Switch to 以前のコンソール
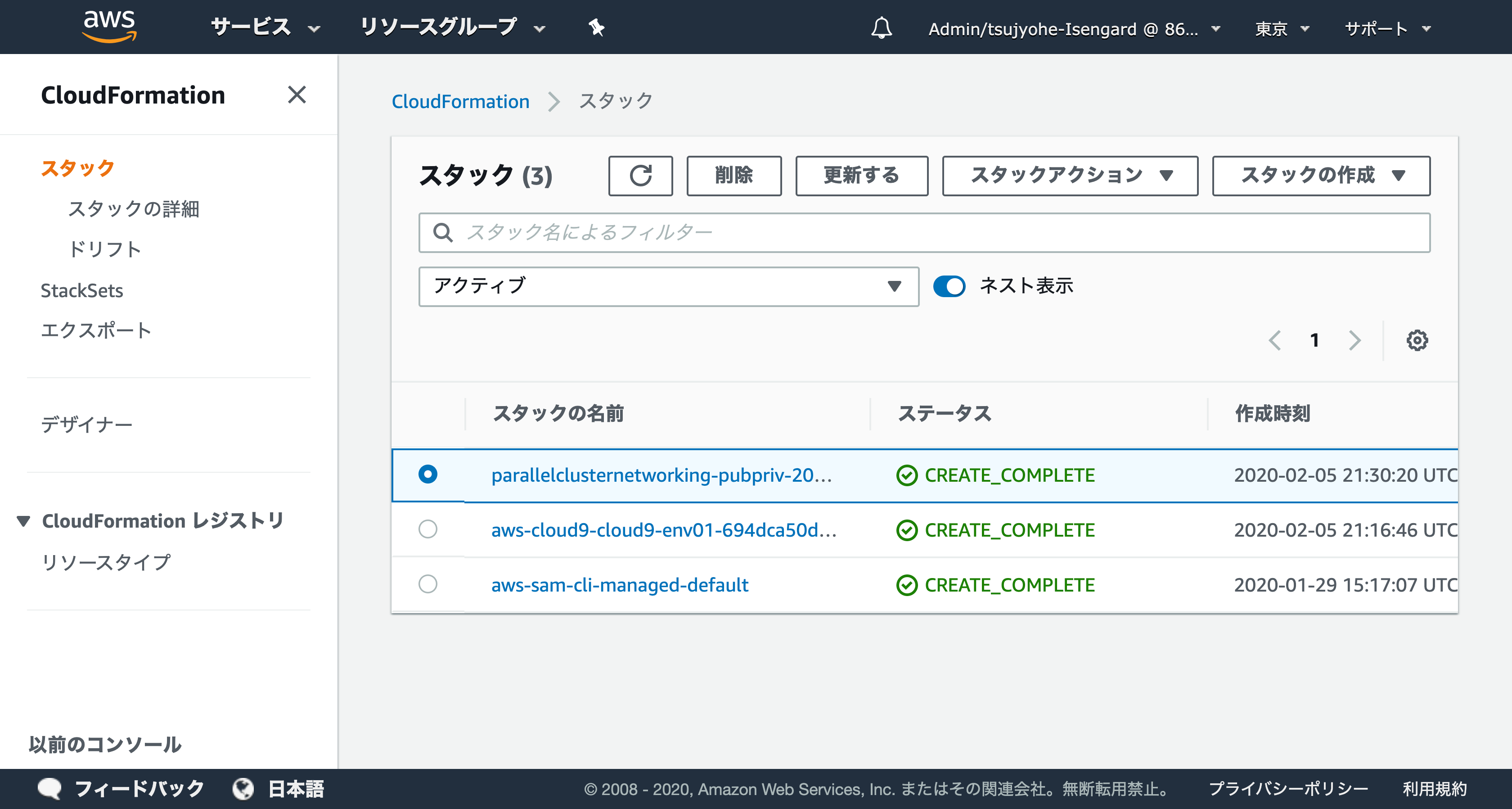 105,745
